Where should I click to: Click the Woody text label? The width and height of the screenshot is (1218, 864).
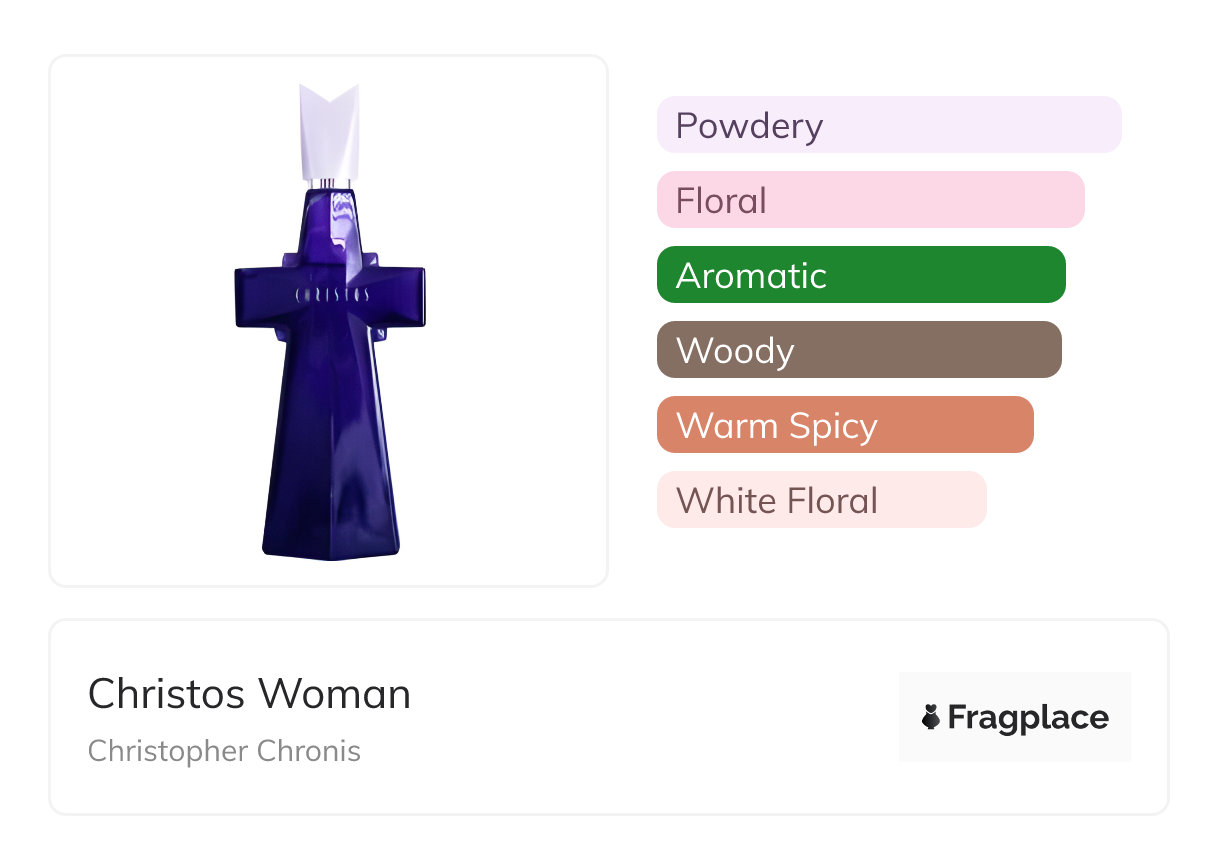735,351
